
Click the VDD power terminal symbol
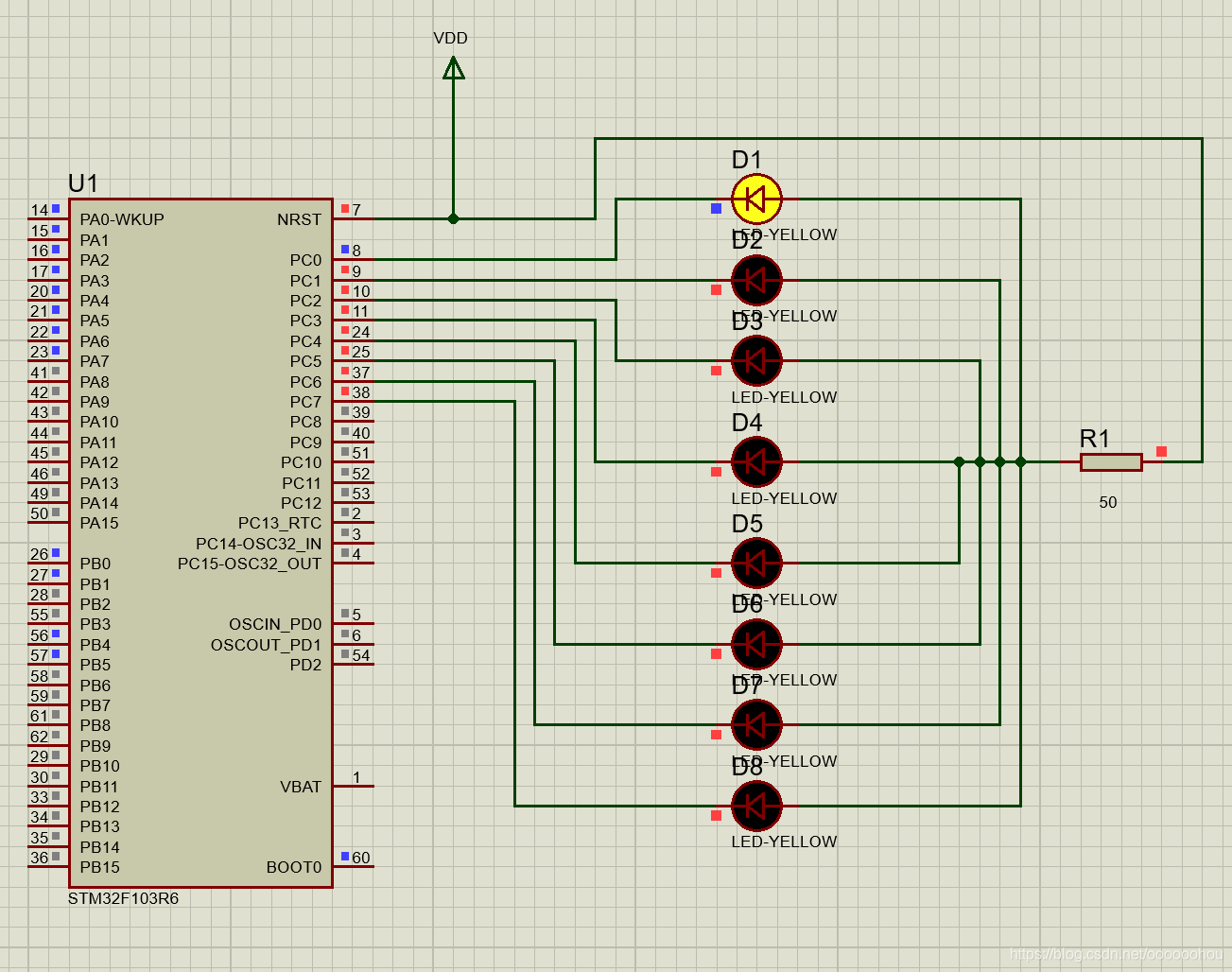453,67
